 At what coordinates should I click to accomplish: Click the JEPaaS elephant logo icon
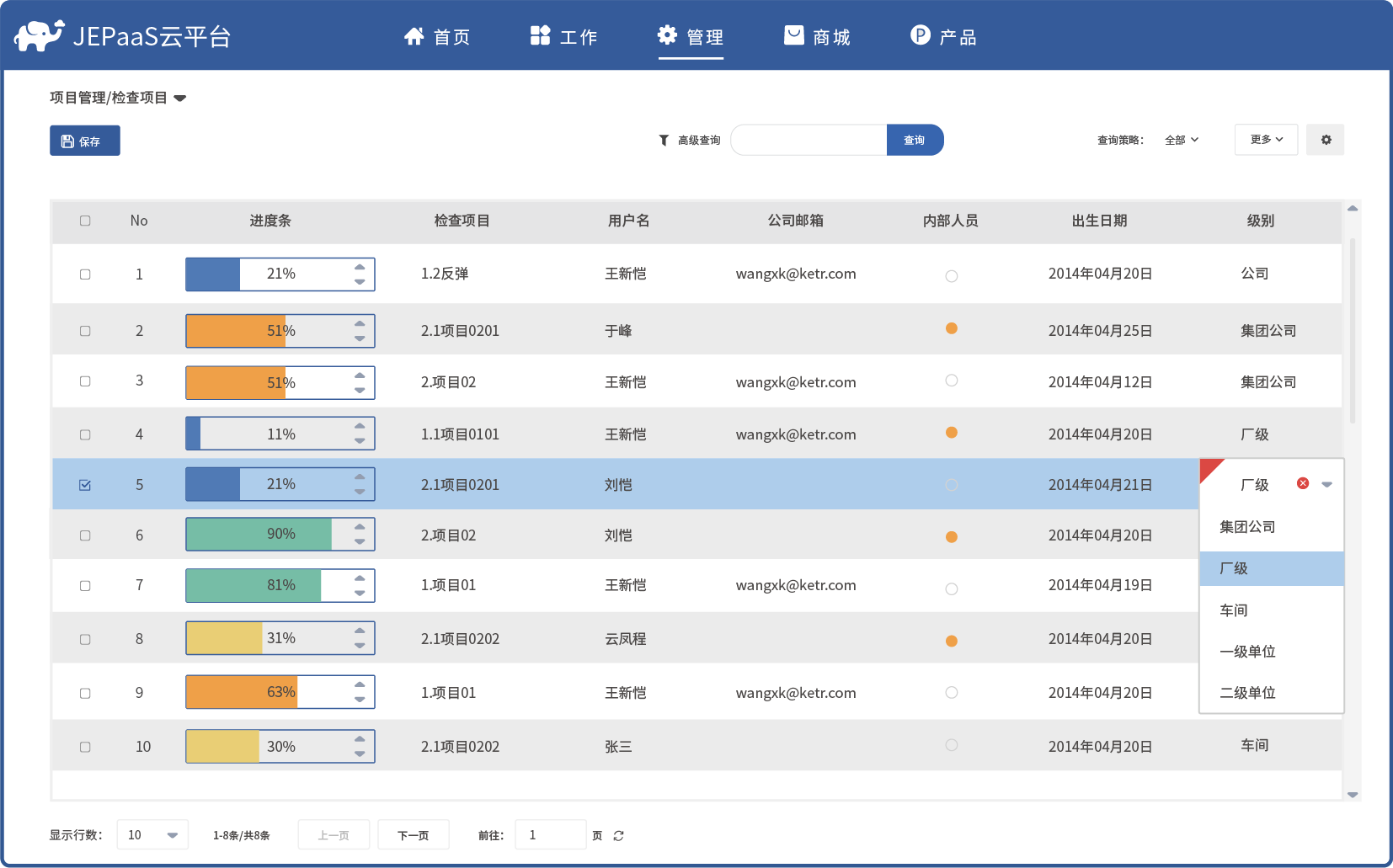(x=39, y=35)
